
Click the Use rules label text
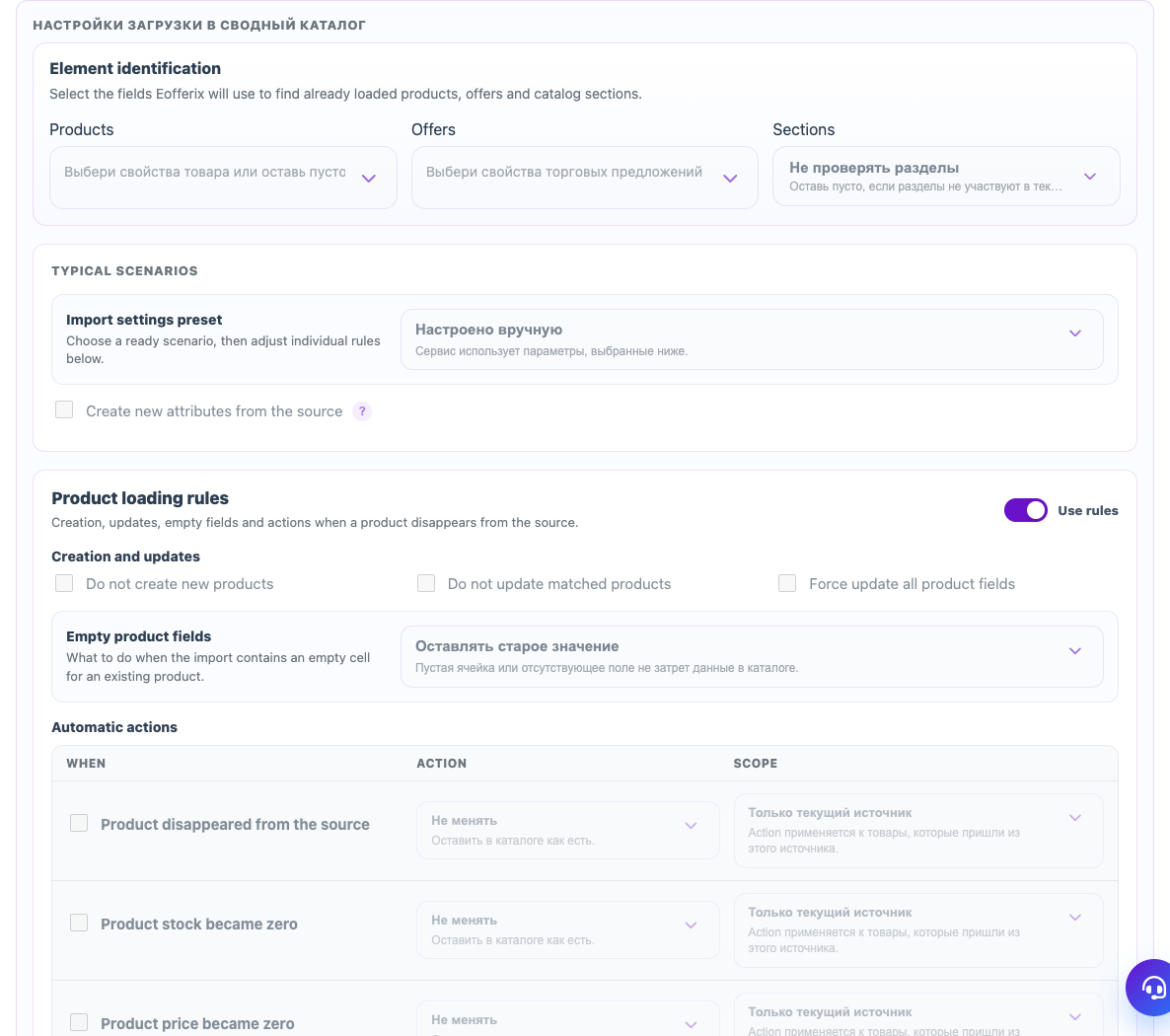tap(1088, 510)
